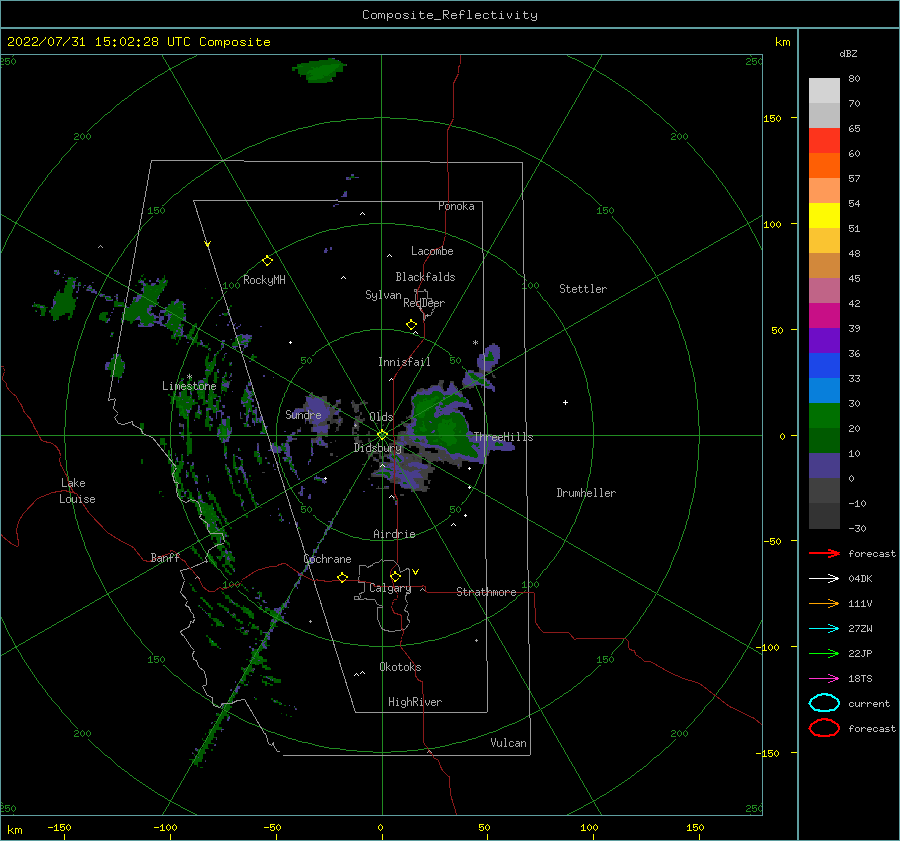Screen dimensions: 900x841
Task: Click asterisk marker above Limestone label
Action: coord(189,377)
